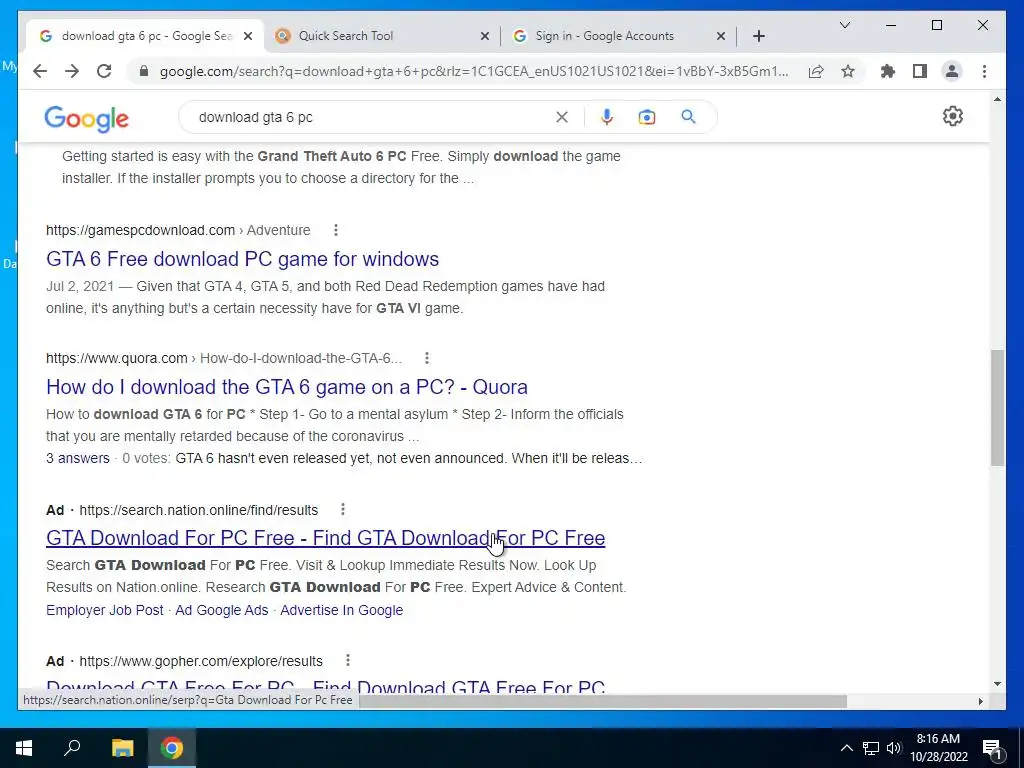This screenshot has height=768, width=1024.
Task: Open volume control tray icon
Action: coord(893,748)
